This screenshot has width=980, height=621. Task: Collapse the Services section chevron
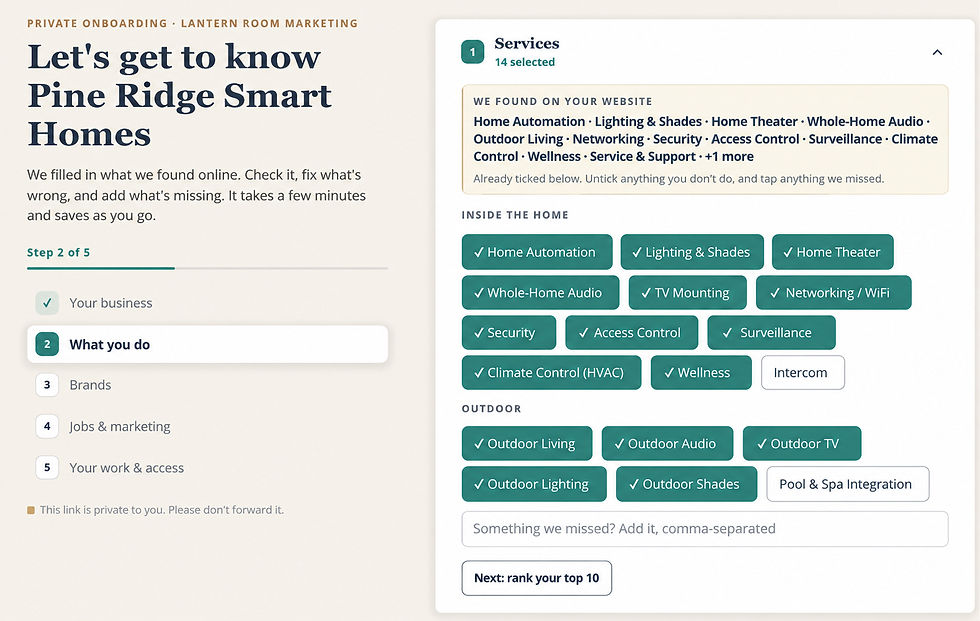937,52
